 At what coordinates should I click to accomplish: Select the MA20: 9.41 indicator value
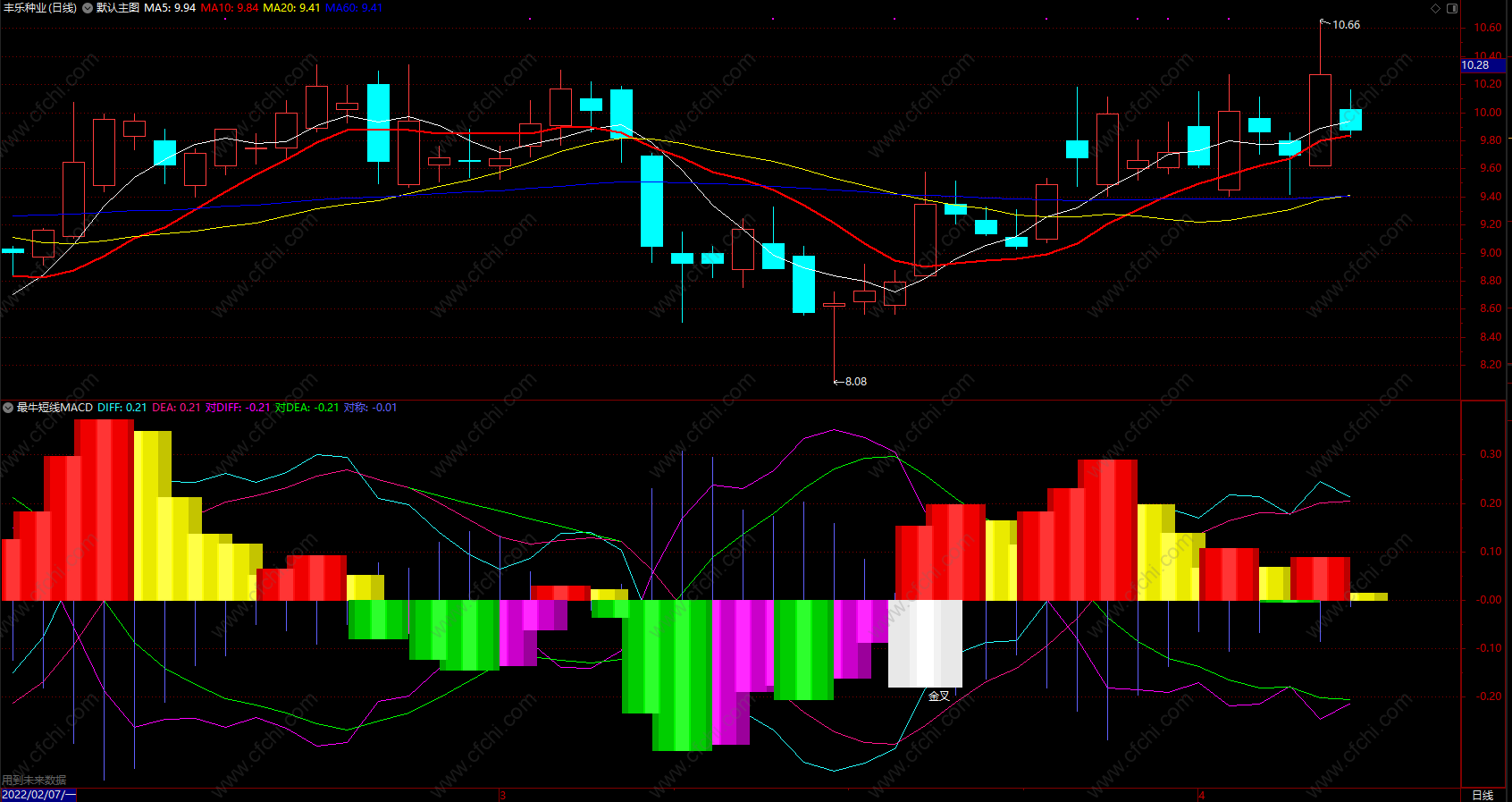[x=291, y=8]
